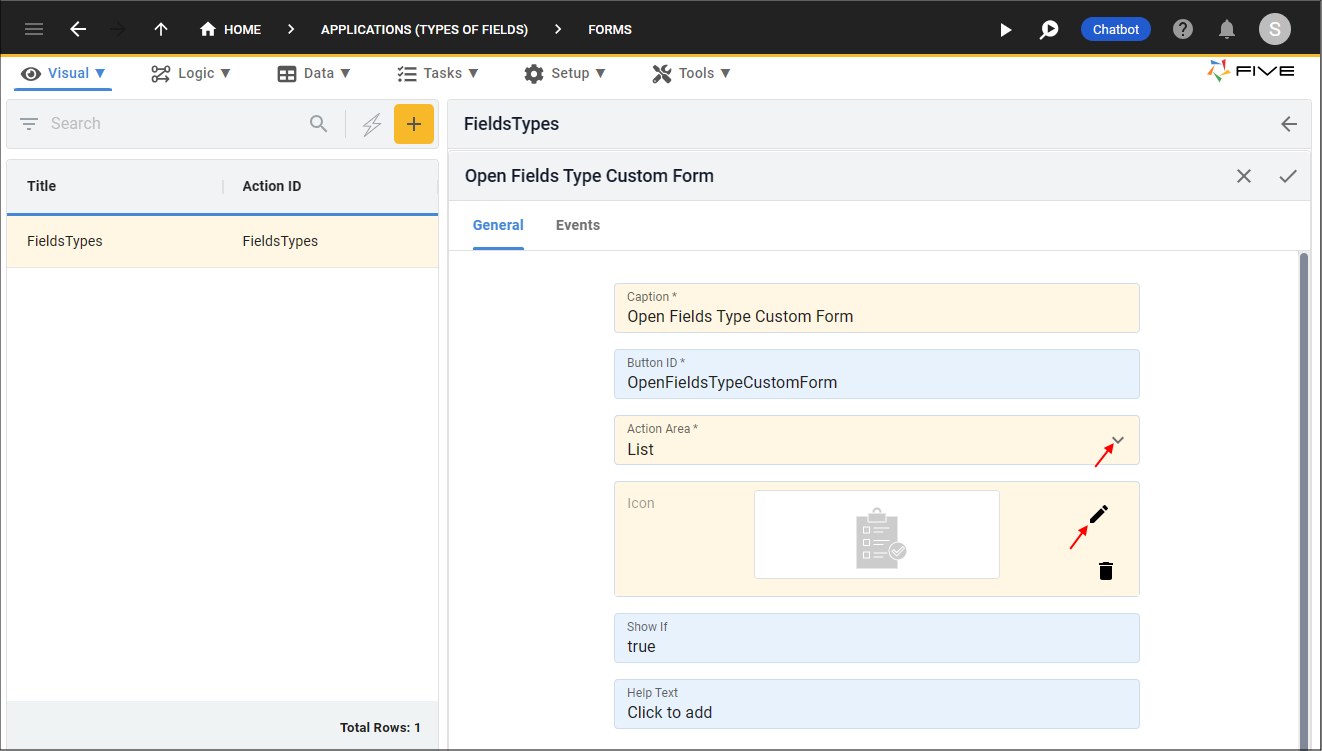Cancel editing with the X icon

point(1244,176)
